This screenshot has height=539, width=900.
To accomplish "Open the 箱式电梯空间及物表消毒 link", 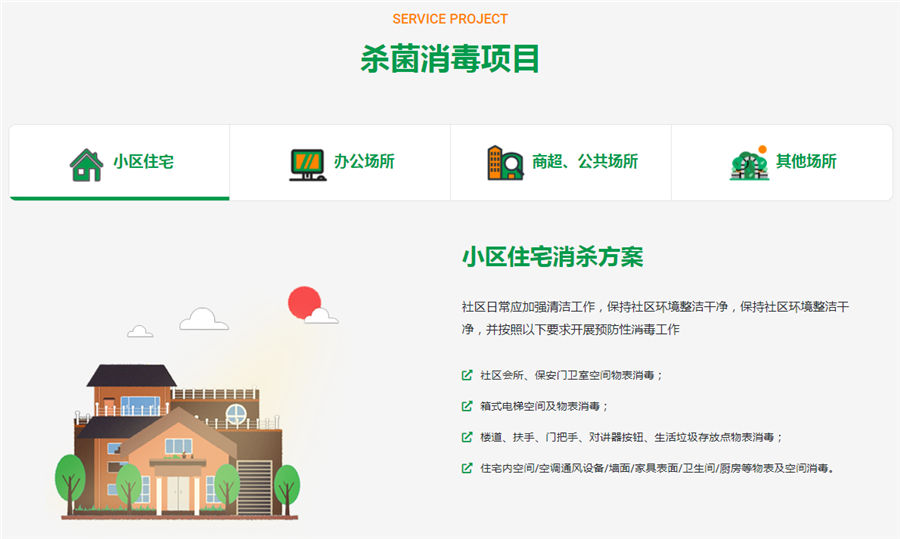I will tap(544, 406).
